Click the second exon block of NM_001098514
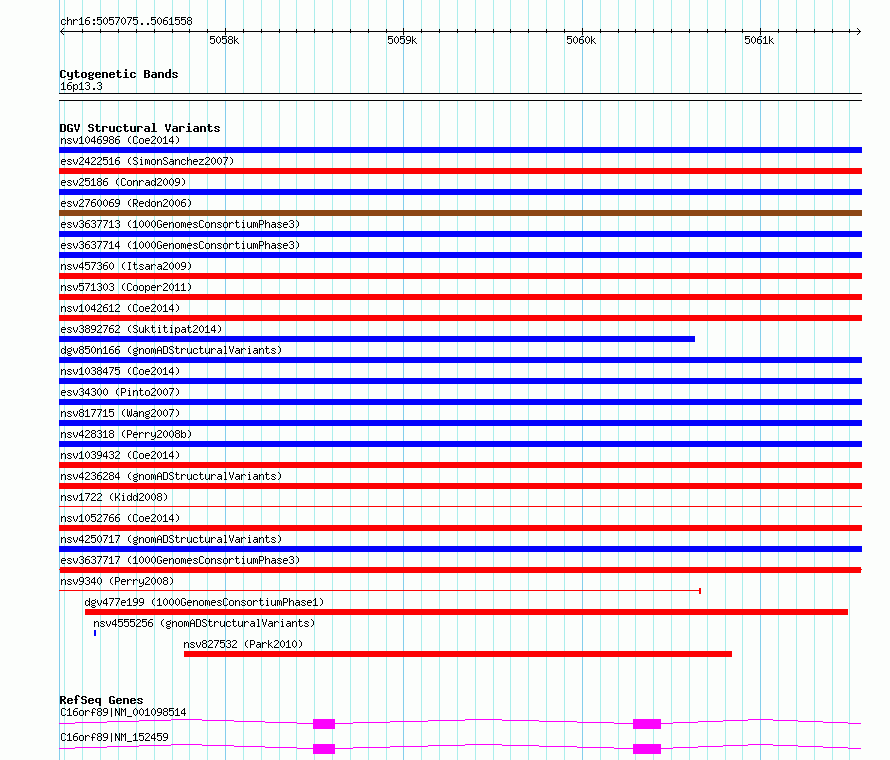 (x=647, y=724)
